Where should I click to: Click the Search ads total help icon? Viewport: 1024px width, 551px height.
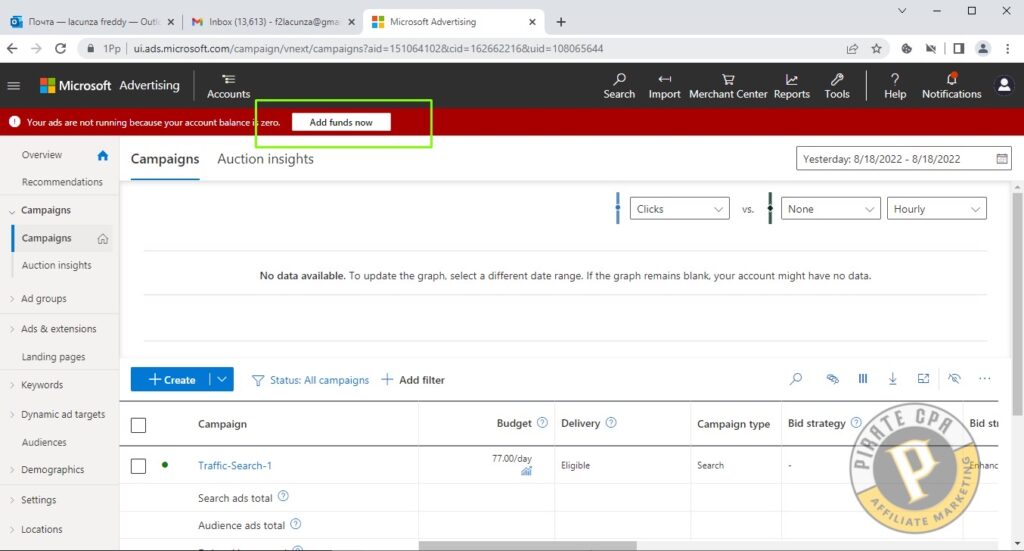coord(283,496)
